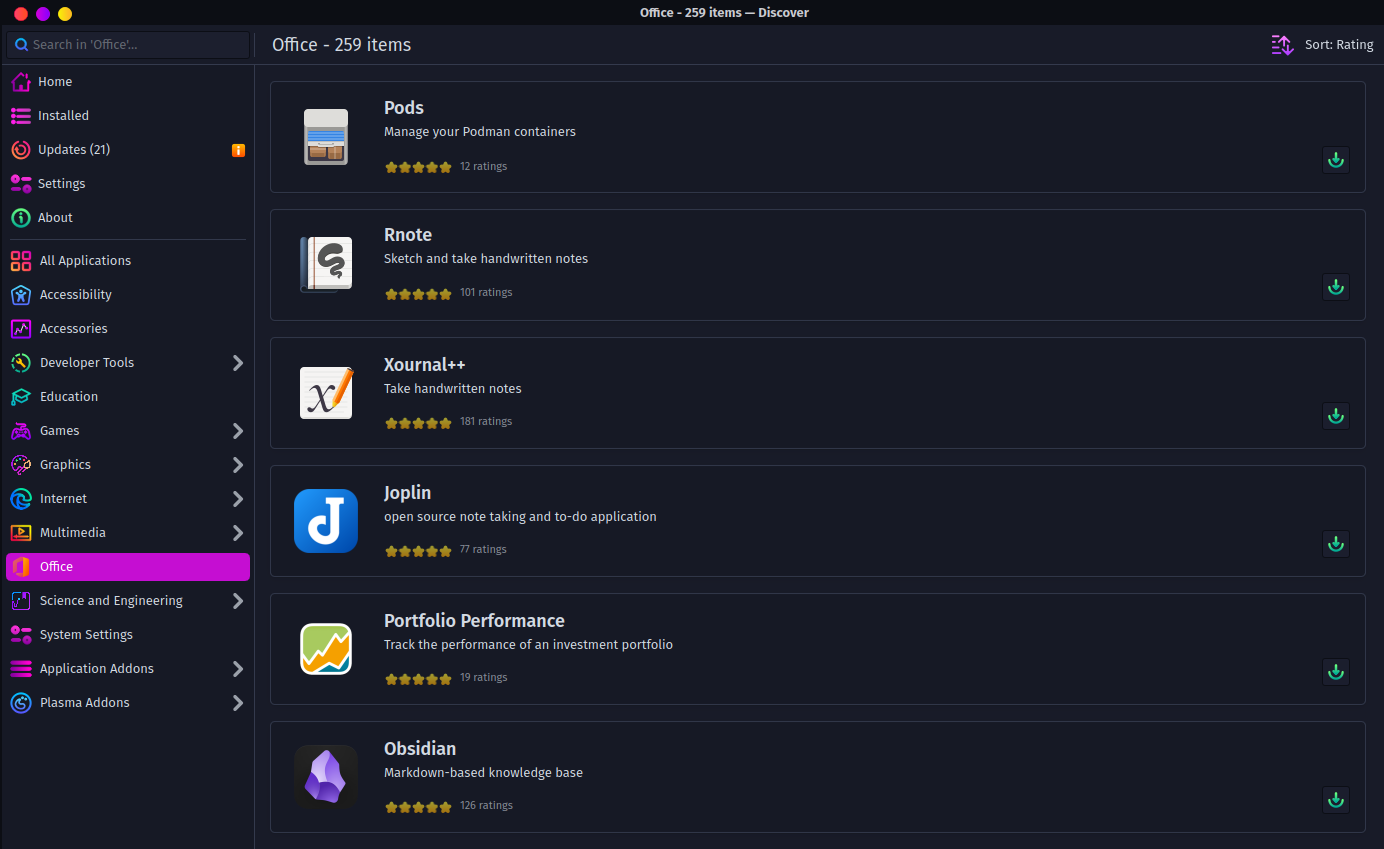Open the Pods title text
The height and width of the screenshot is (849, 1384).
click(x=404, y=108)
